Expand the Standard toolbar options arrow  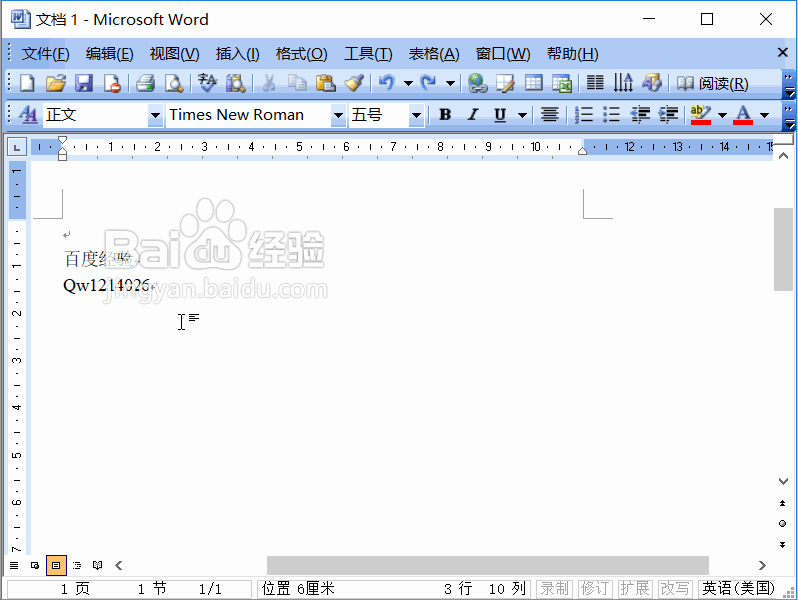click(x=789, y=84)
